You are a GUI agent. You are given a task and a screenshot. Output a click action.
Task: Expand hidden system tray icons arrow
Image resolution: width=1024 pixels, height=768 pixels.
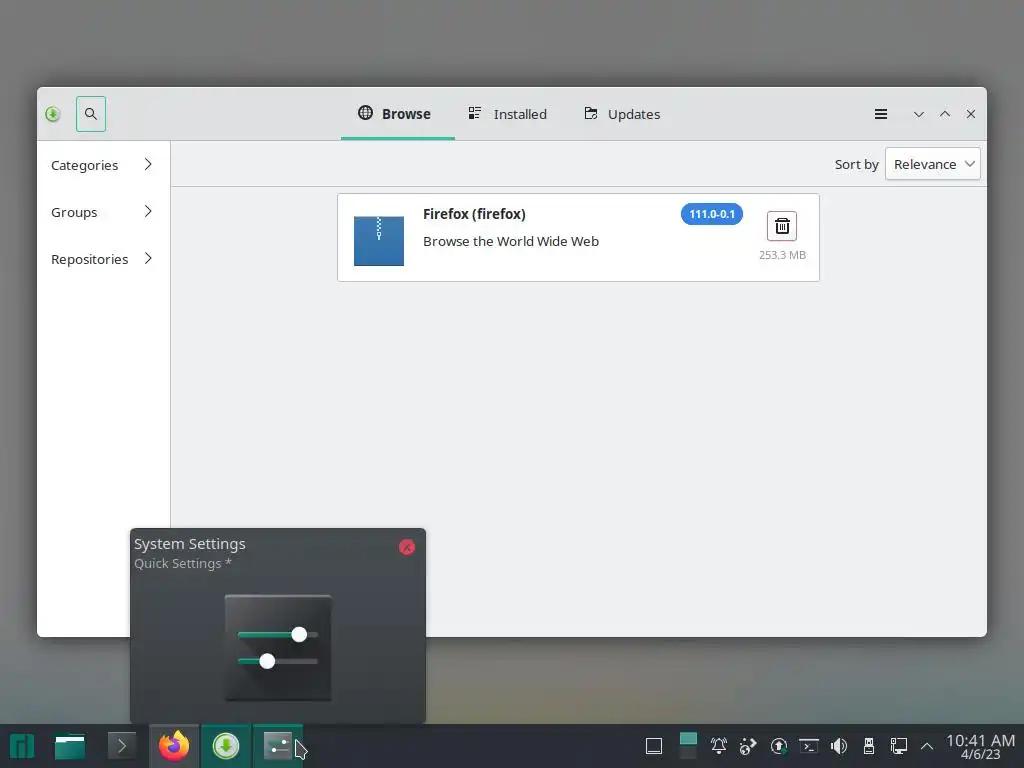point(927,746)
